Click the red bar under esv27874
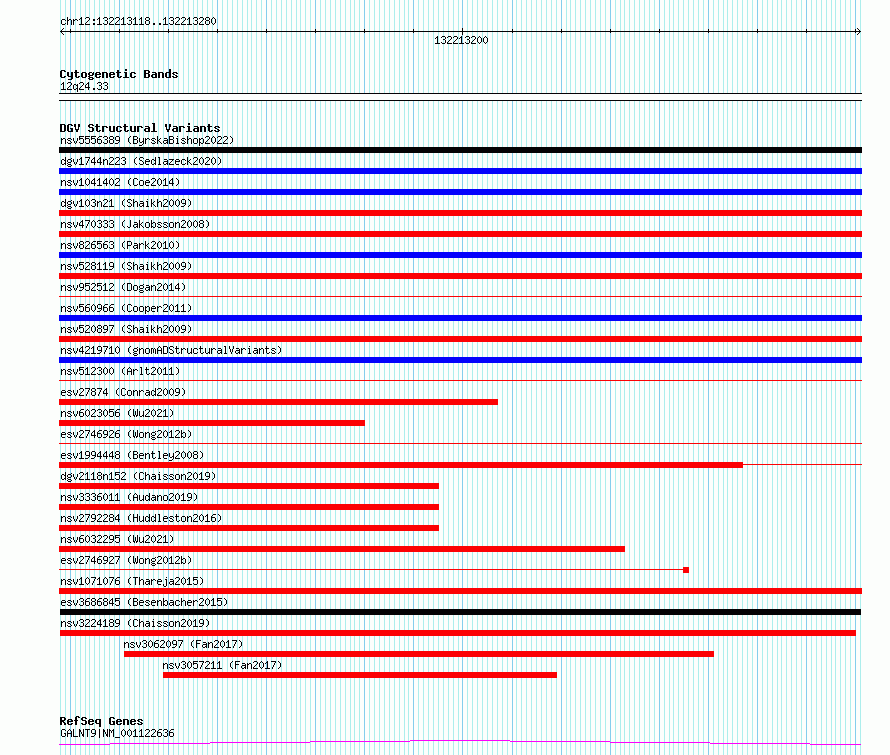Image resolution: width=890 pixels, height=755 pixels. tap(279, 402)
